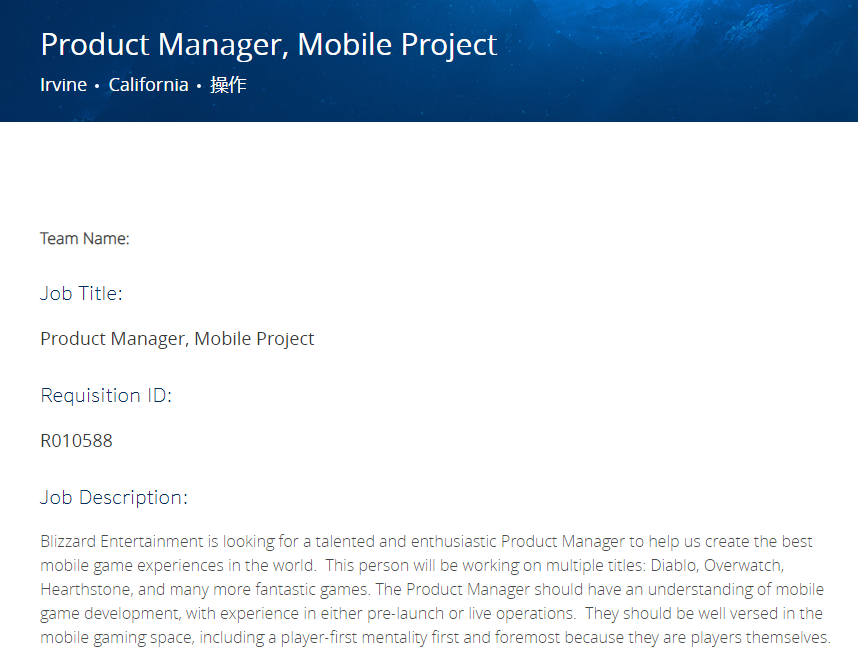
Task: Click the Job Description heading
Action: point(114,497)
